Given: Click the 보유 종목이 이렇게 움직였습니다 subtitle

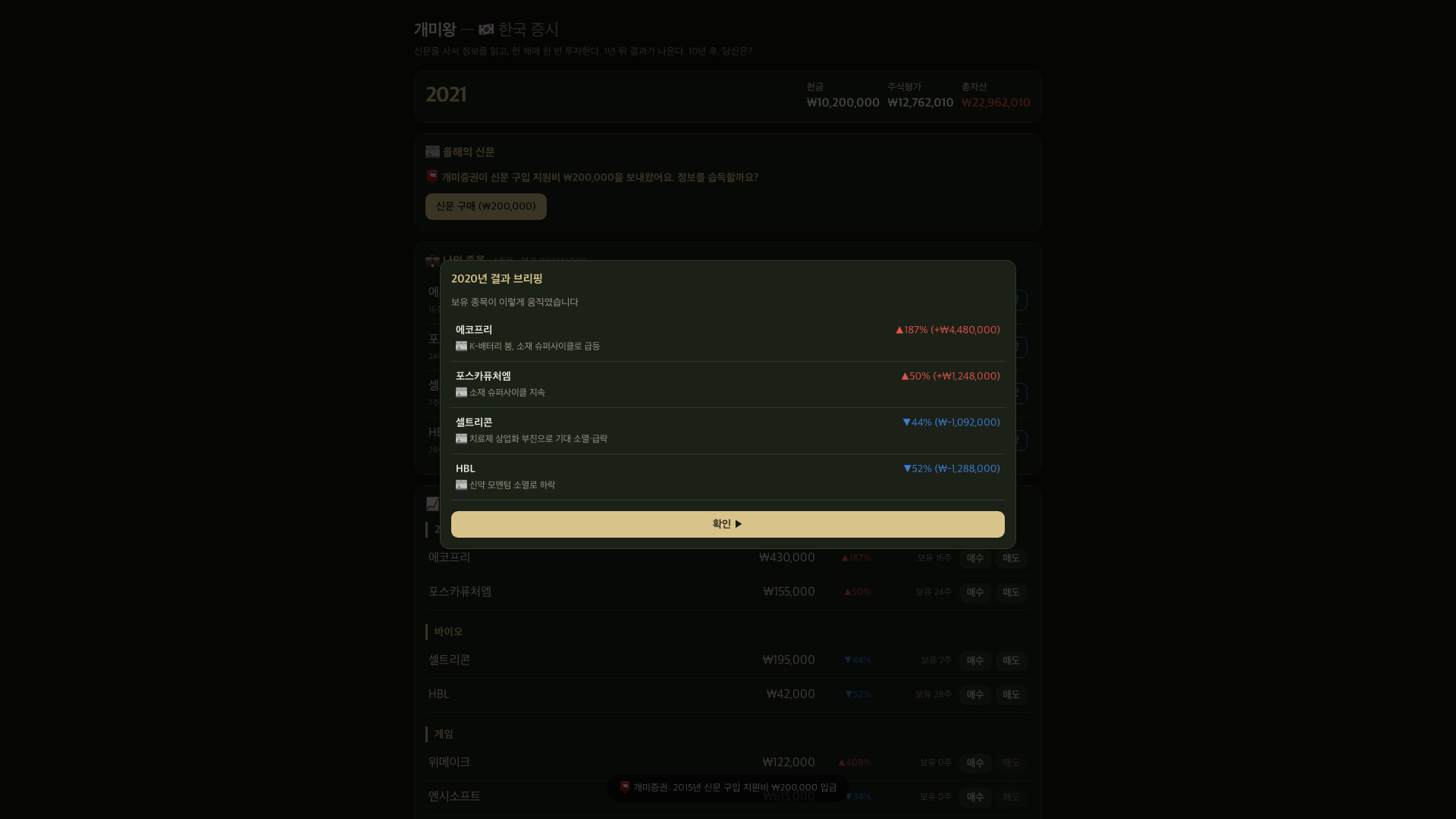Looking at the screenshot, I should tap(515, 302).
